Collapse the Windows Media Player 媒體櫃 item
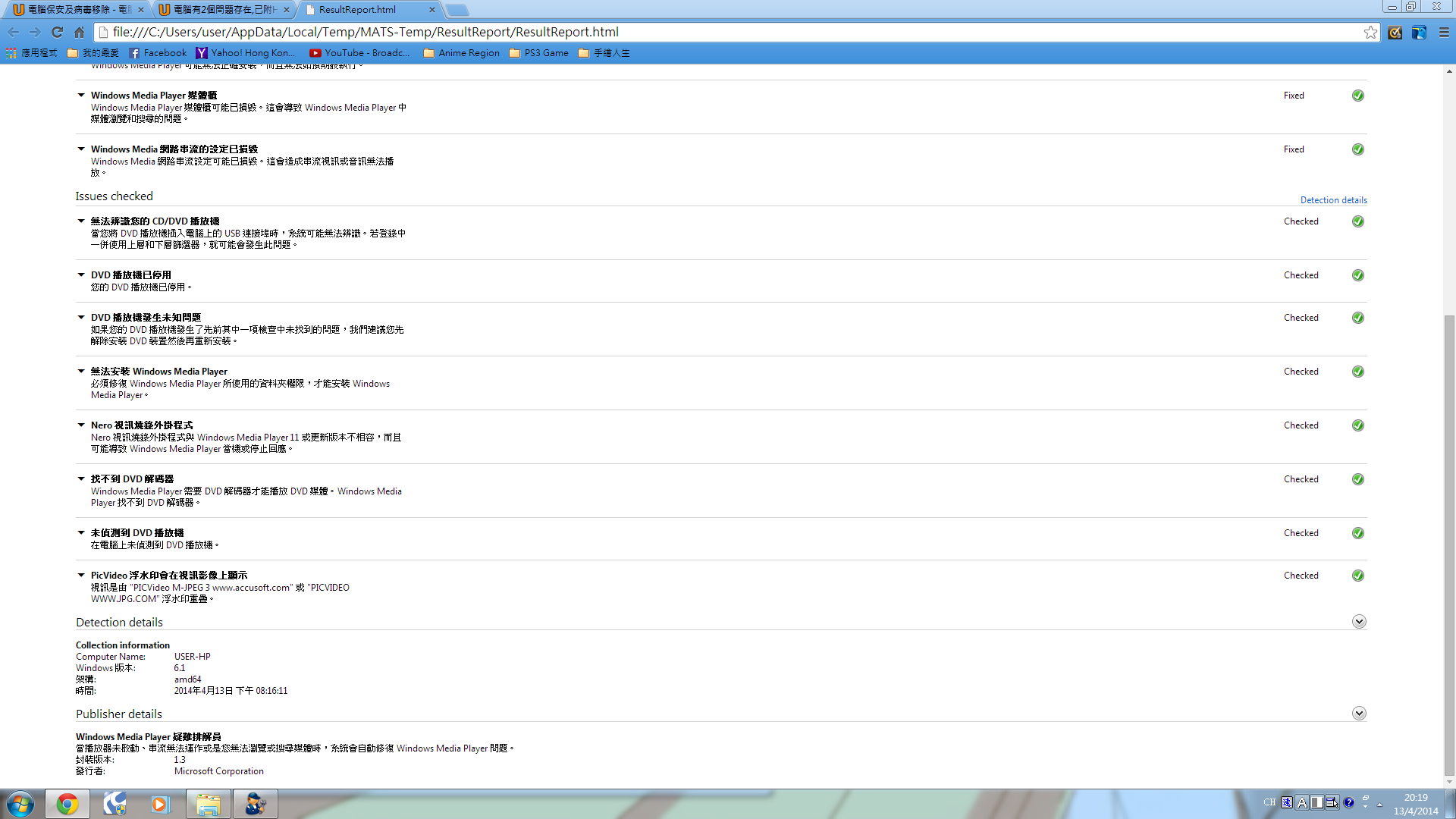Image resolution: width=1456 pixels, height=819 pixels. tap(81, 96)
